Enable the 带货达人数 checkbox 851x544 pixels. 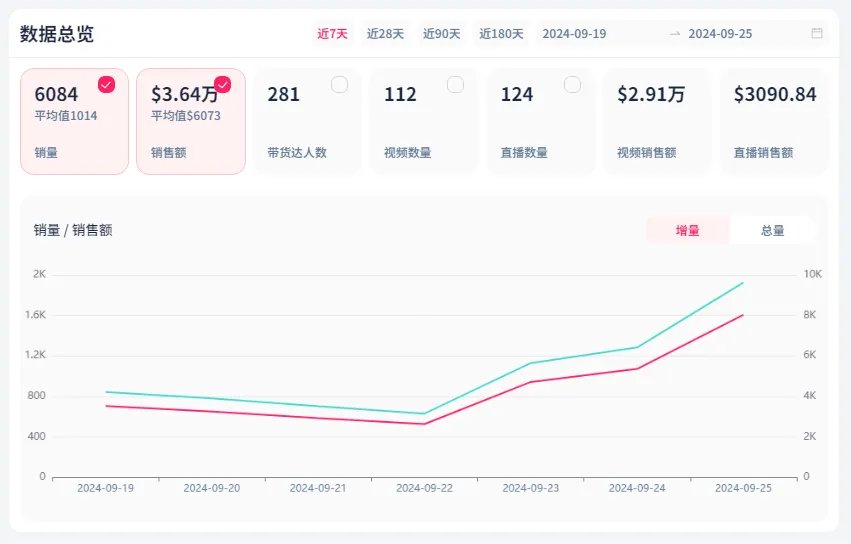tap(339, 85)
